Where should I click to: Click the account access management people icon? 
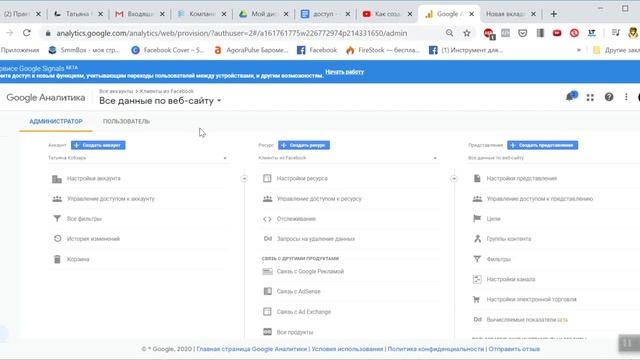pos(57,199)
